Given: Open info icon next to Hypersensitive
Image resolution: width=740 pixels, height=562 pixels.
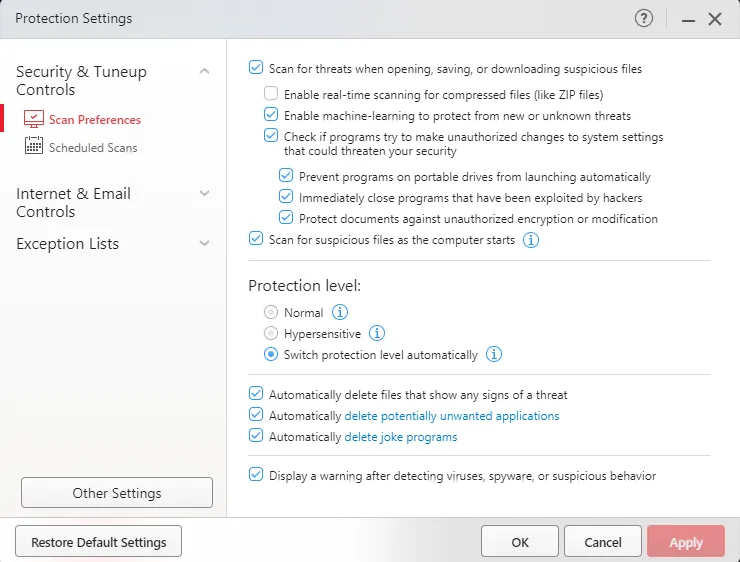Looking at the screenshot, I should pyautogui.click(x=377, y=333).
